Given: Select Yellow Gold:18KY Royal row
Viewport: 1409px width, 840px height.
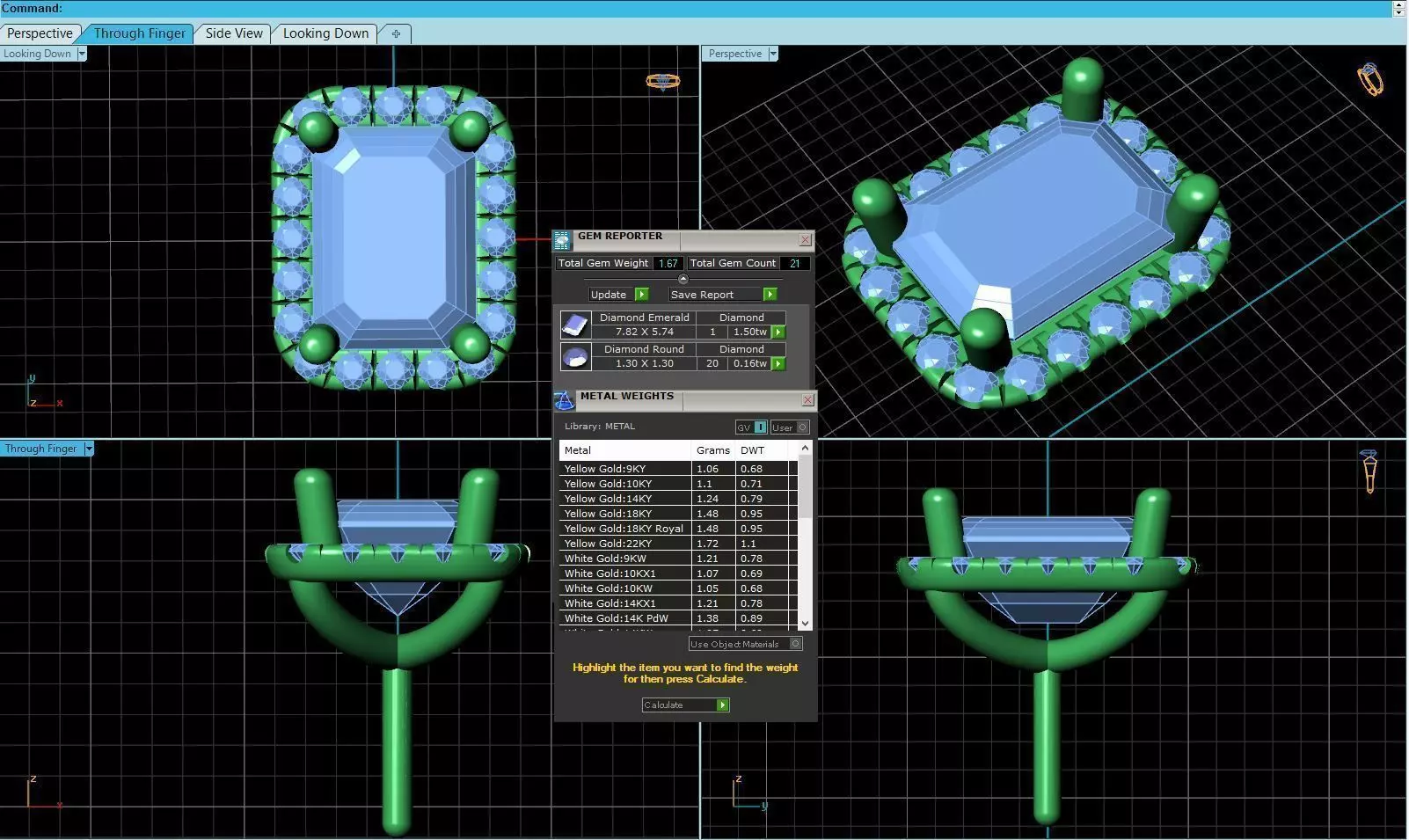Looking at the screenshot, I should click(x=678, y=529).
